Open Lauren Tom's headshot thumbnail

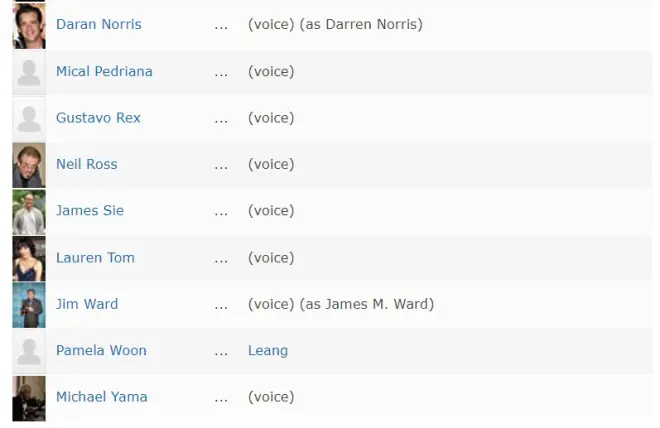click(29, 258)
